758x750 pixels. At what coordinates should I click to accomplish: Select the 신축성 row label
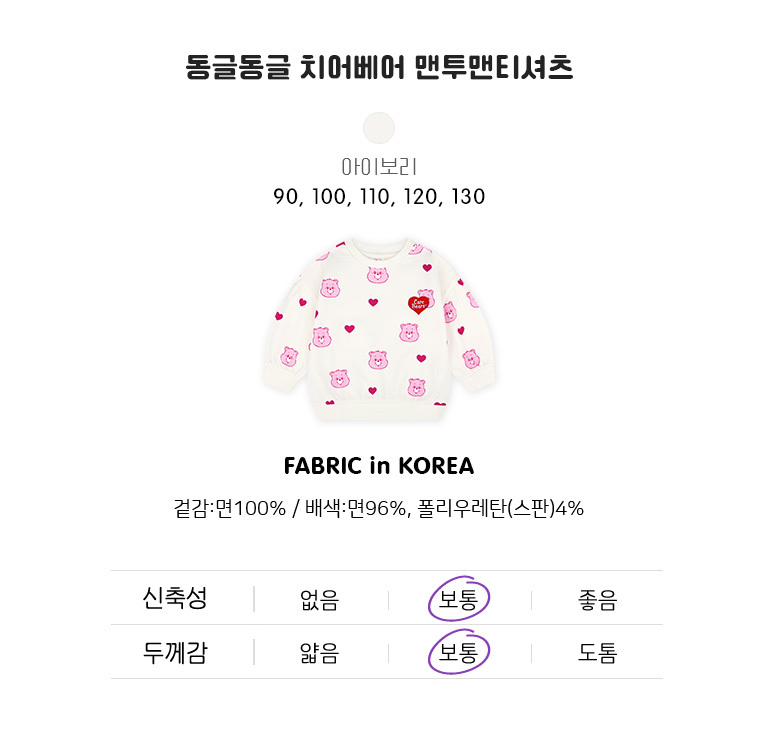click(175, 599)
